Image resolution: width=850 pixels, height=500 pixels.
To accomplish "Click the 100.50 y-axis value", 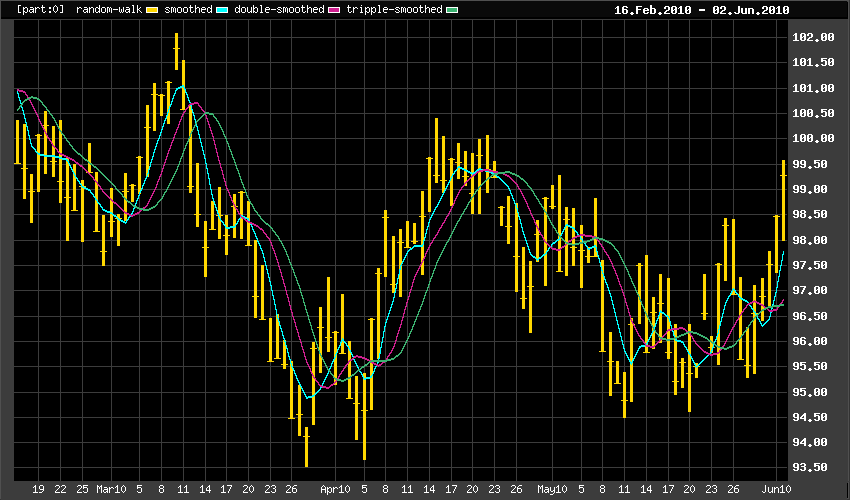I will tap(813, 113).
